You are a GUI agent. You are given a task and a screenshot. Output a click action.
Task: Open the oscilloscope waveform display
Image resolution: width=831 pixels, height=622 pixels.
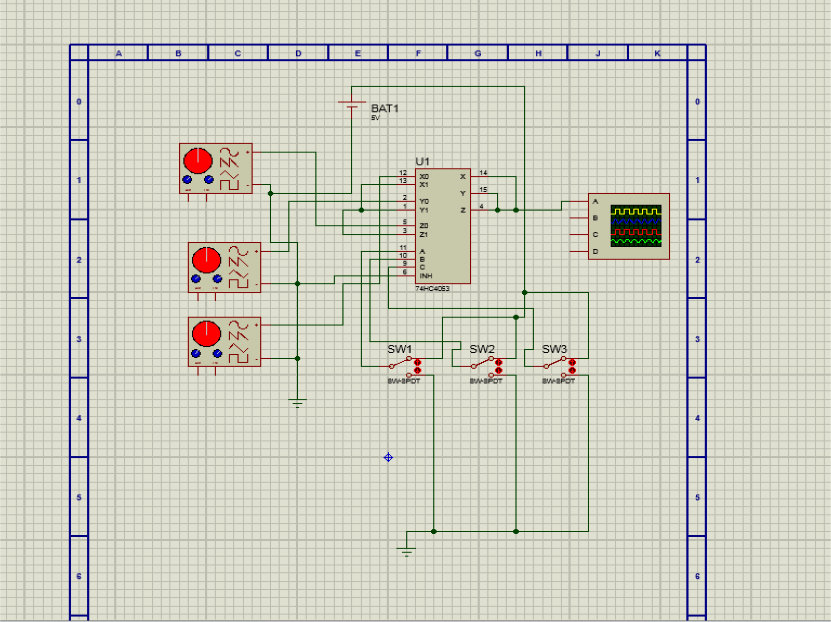[636, 226]
